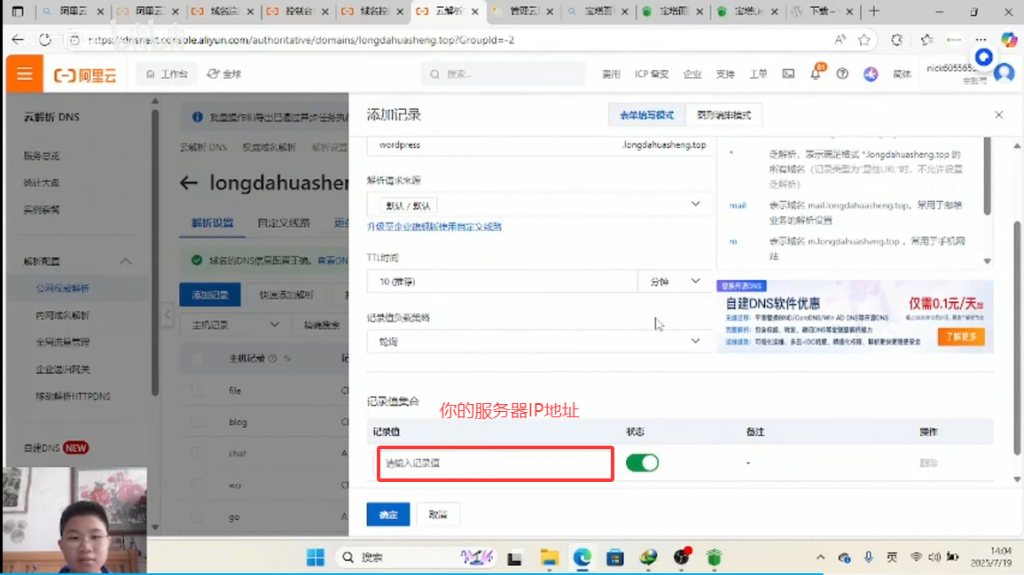The width and height of the screenshot is (1024, 575).
Task: Open 公网权威解析 in the sidebar
Action: [x=63, y=288]
